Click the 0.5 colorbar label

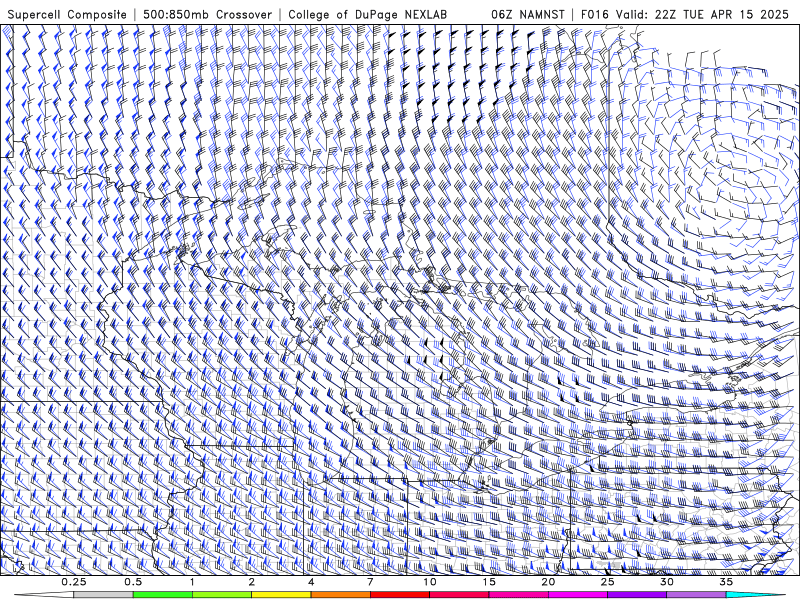pos(133,582)
